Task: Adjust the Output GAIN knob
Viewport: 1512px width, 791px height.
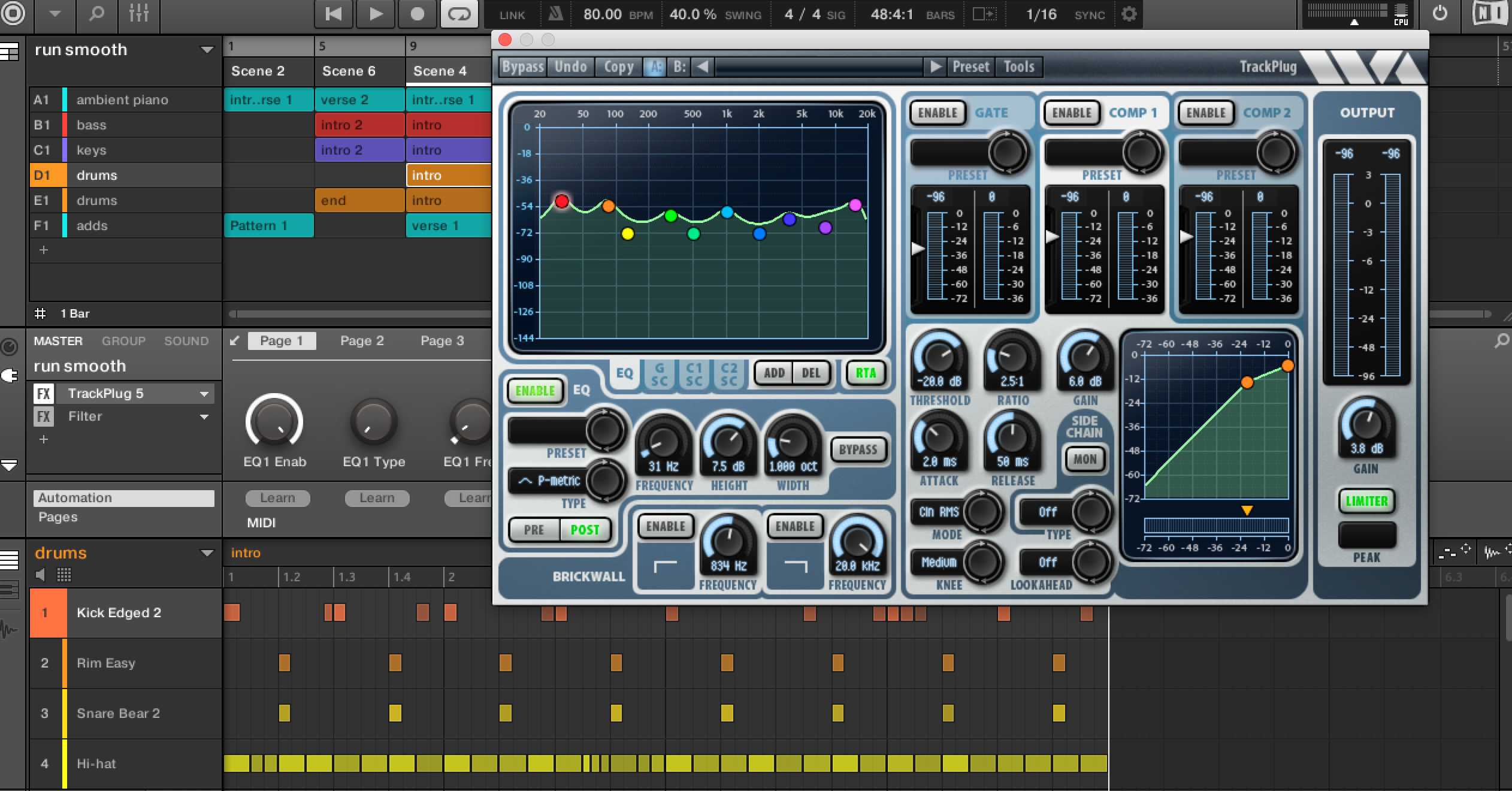Action: (1366, 423)
